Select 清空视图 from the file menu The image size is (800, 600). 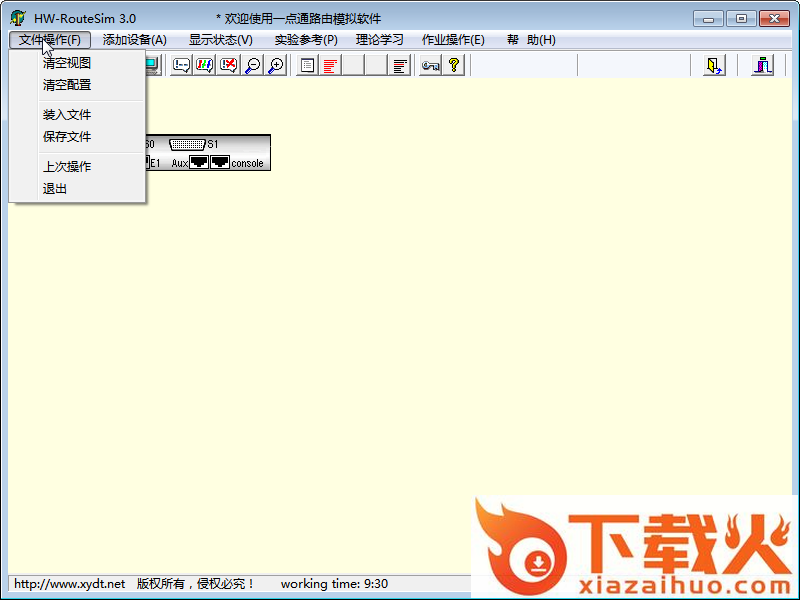pyautogui.click(x=67, y=63)
